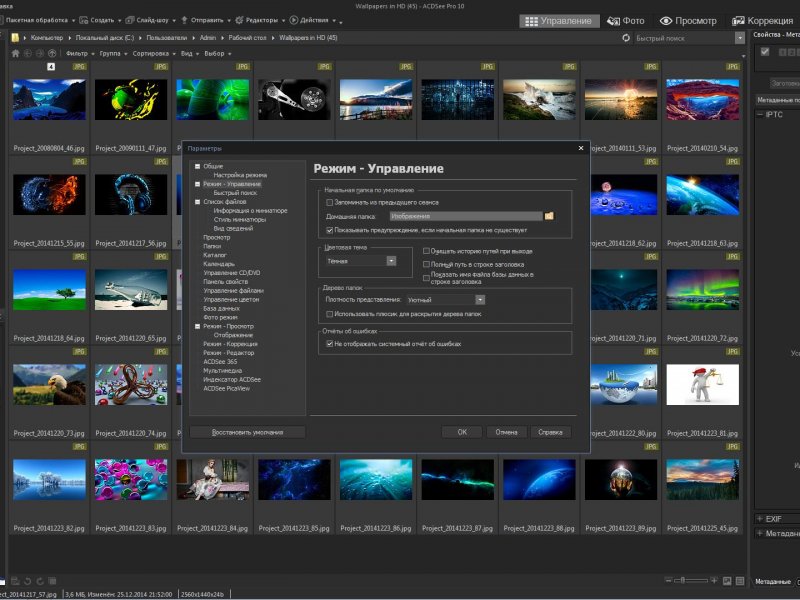Open the Создать menu
Image resolution: width=800 pixels, height=600 pixels.
101,20
